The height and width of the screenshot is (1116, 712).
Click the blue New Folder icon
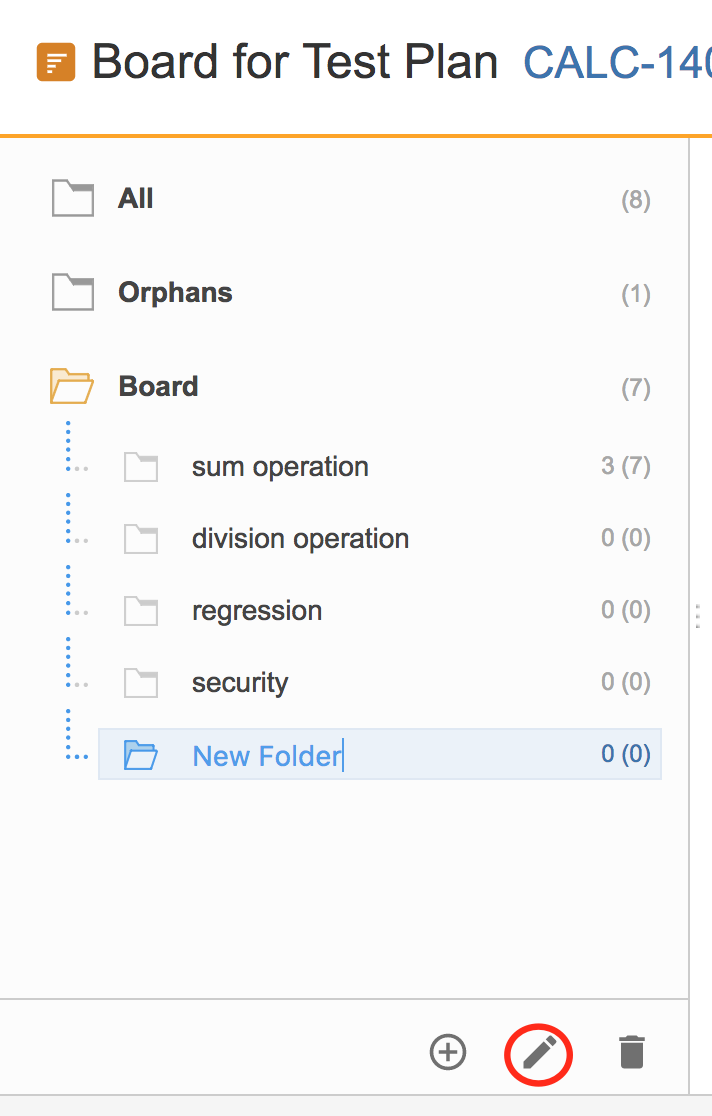[x=140, y=755]
